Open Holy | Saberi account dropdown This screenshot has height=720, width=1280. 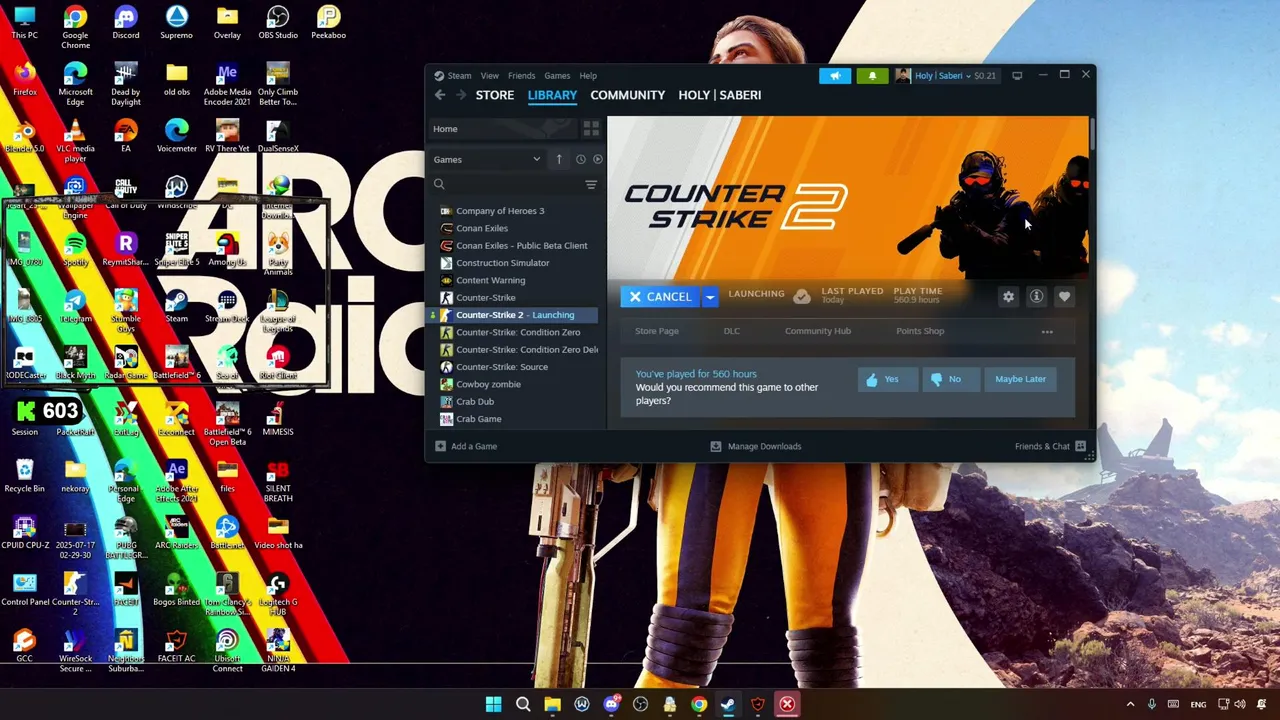[x=946, y=75]
